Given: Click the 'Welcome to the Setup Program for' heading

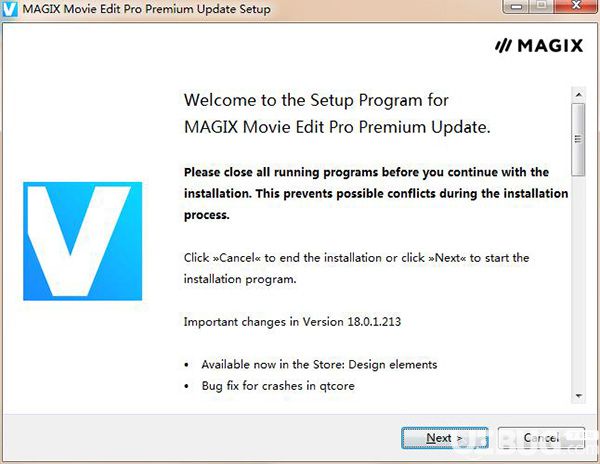Looking at the screenshot, I should click(316, 101).
